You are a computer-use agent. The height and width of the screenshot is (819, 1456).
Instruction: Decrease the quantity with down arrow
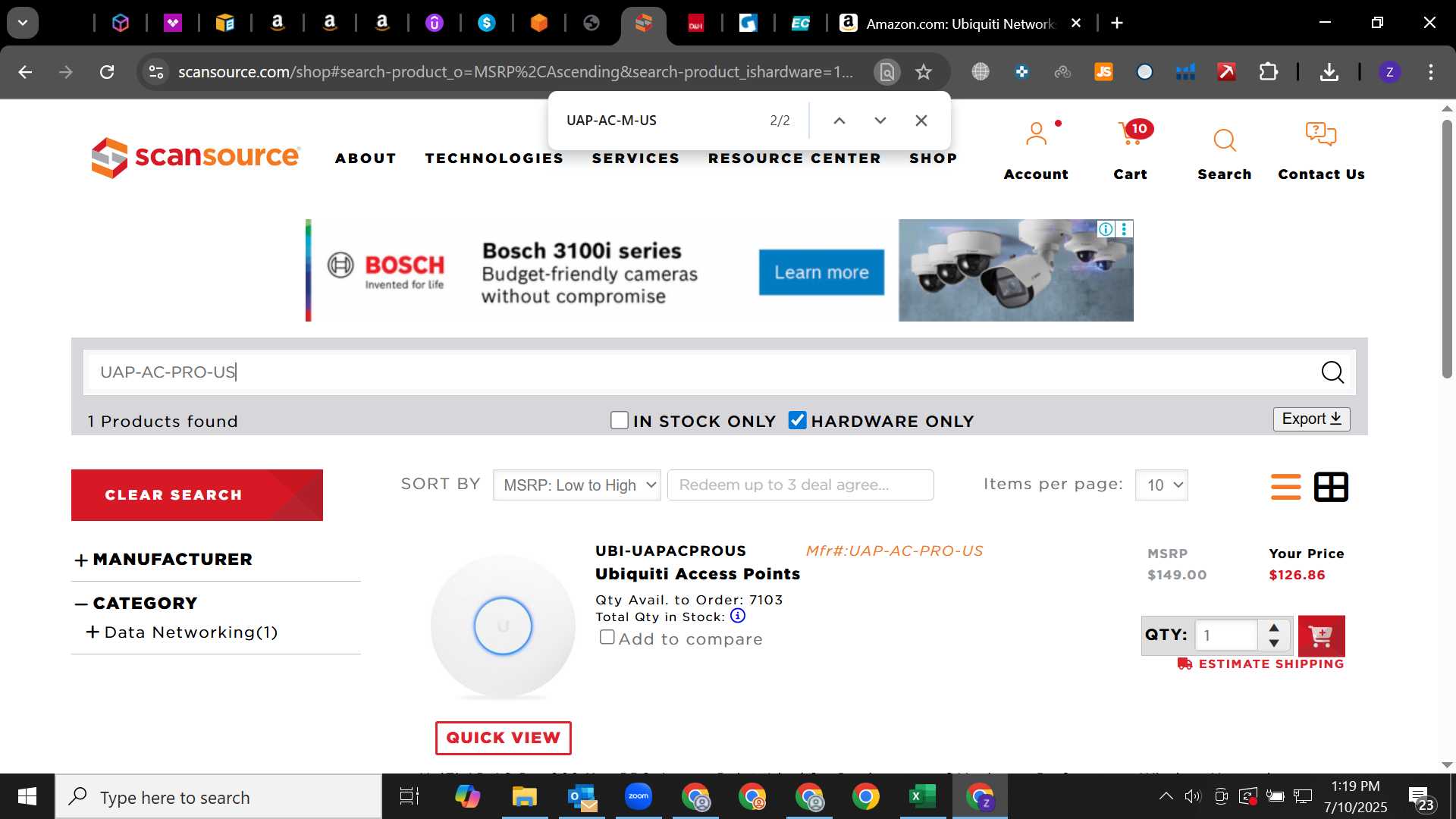(x=1274, y=643)
